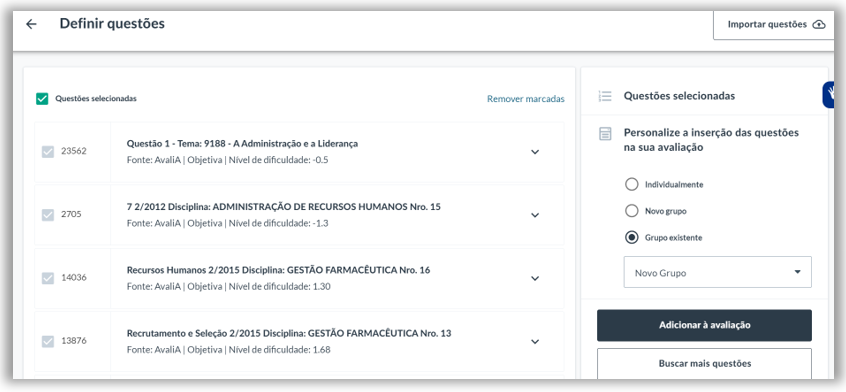This screenshot has height=392, width=846.
Task: Click the document icon next to Personalize a inserção
Action: coord(605,134)
